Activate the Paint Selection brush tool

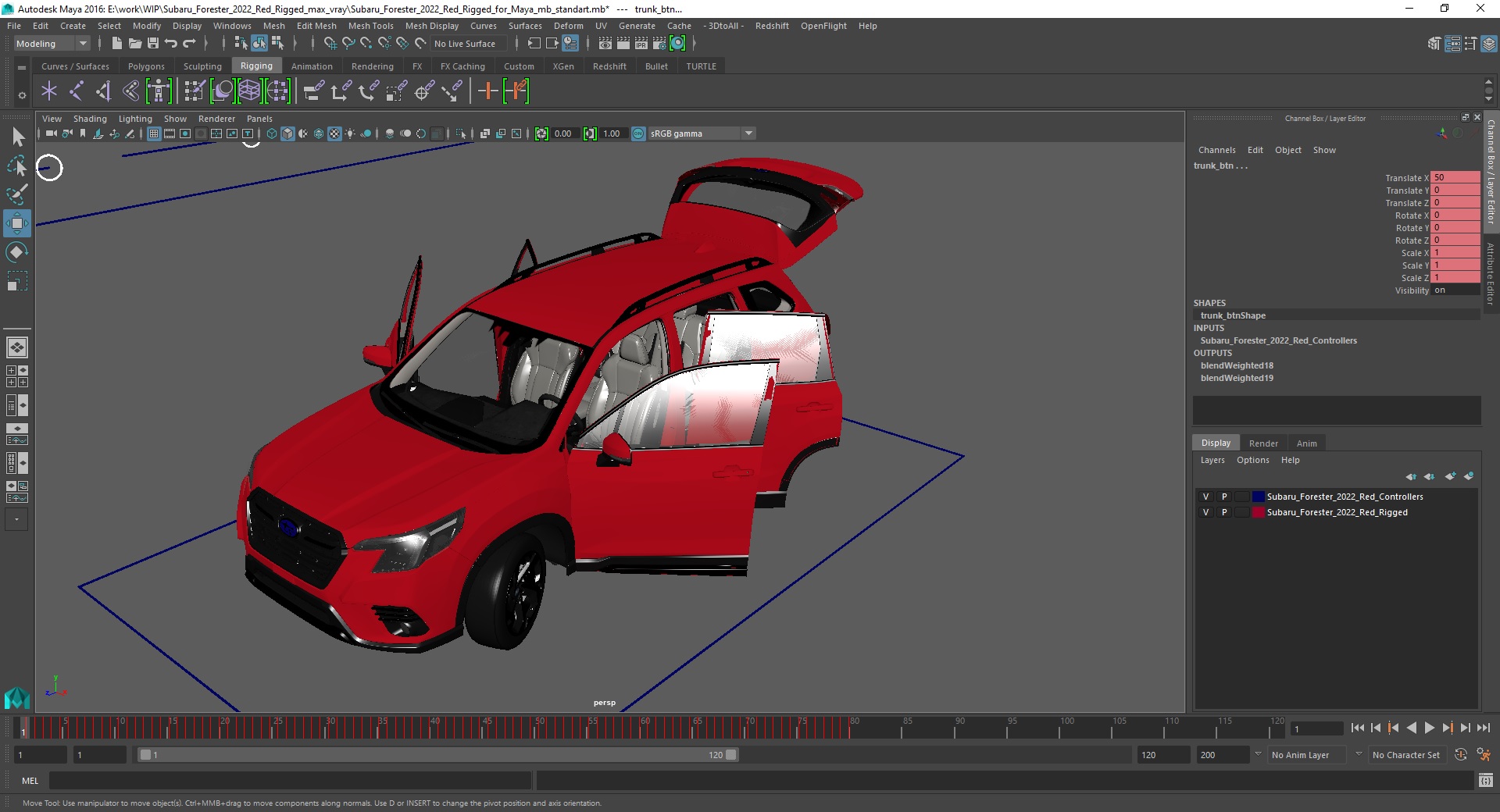[x=17, y=194]
